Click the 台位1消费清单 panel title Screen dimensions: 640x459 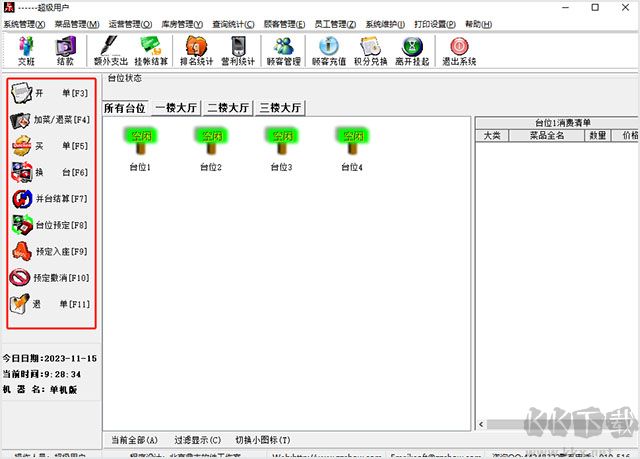(562, 123)
